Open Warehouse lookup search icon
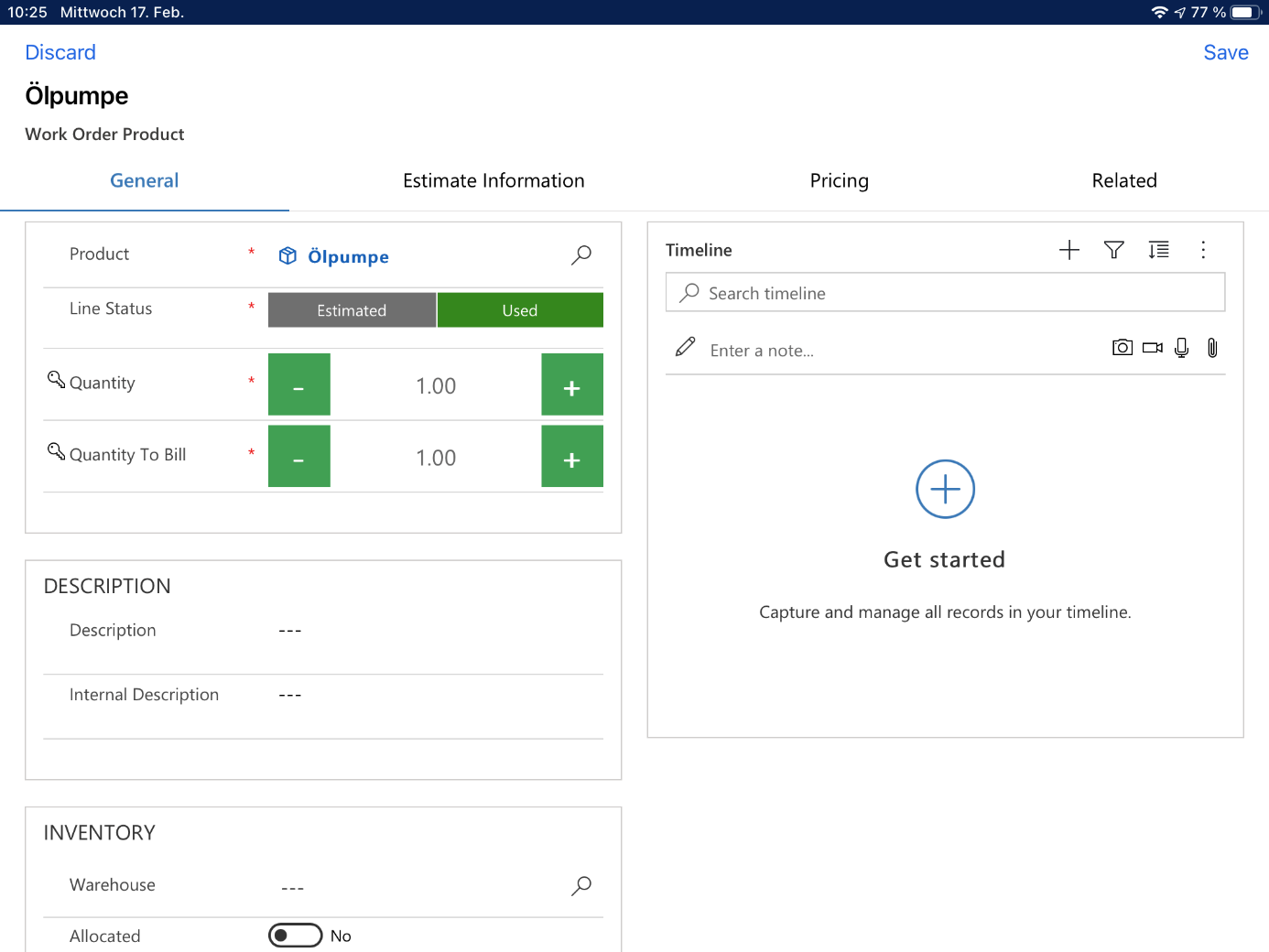This screenshot has width=1269, height=952. point(581,885)
